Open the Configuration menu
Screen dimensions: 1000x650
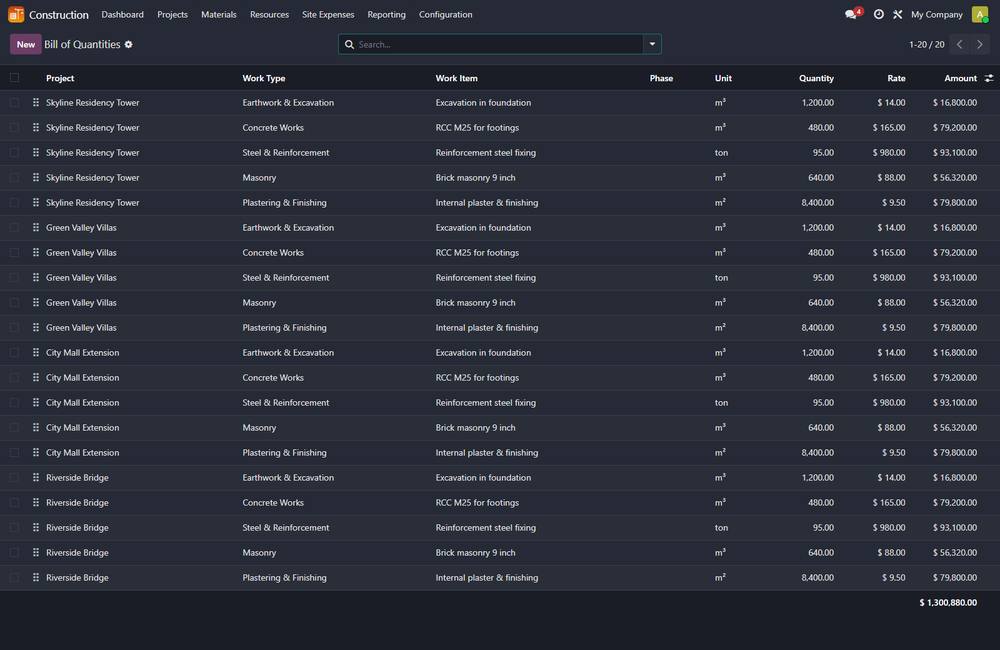(445, 14)
